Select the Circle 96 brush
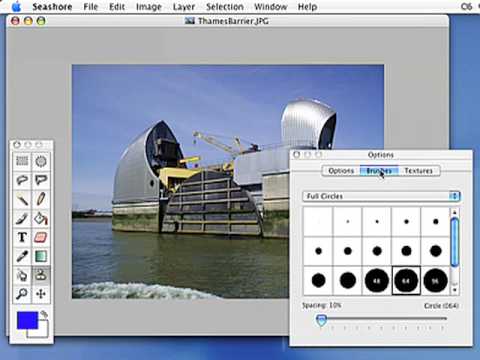Screen dimensions: 480x360 [435, 281]
